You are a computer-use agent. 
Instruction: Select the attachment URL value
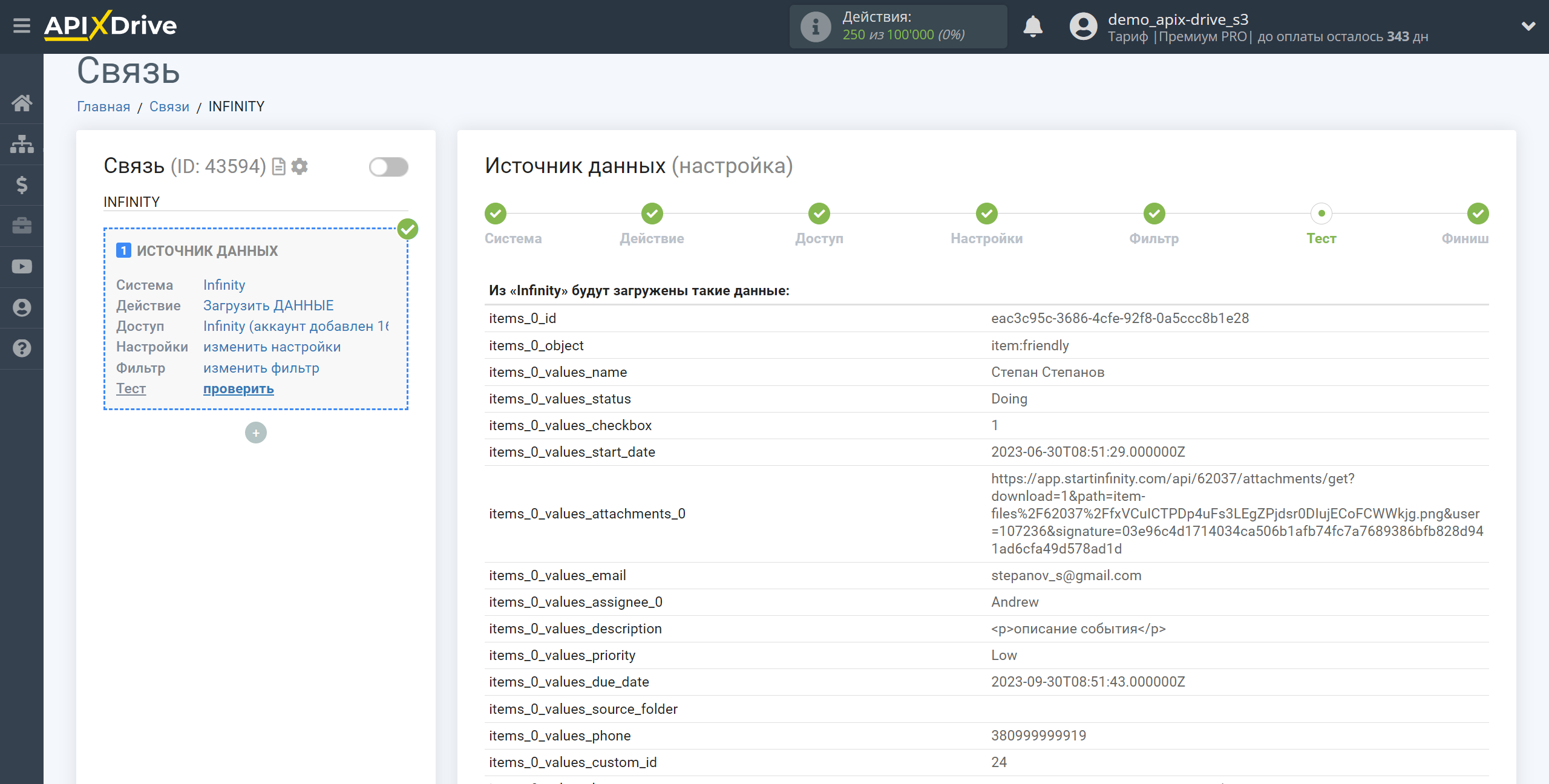(x=1237, y=514)
